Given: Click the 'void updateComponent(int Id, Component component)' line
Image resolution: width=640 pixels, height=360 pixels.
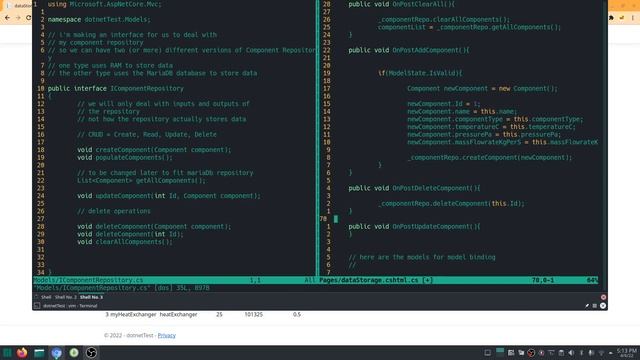Looking at the screenshot, I should pyautogui.click(x=169, y=196).
